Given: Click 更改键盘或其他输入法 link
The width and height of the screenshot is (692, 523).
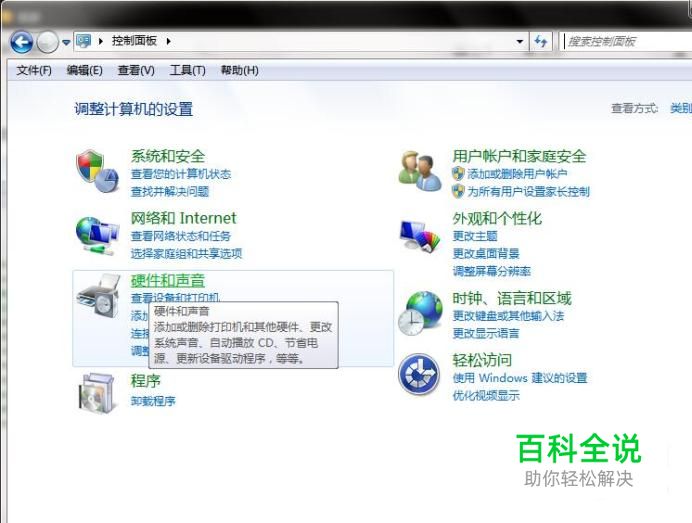Looking at the screenshot, I should 508,316.
